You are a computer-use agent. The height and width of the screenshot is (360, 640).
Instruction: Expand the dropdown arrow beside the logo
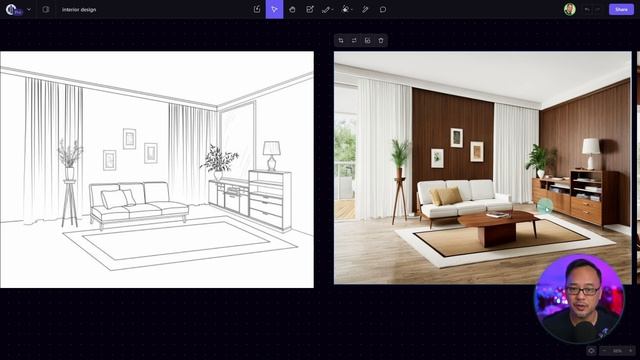[x=29, y=9]
